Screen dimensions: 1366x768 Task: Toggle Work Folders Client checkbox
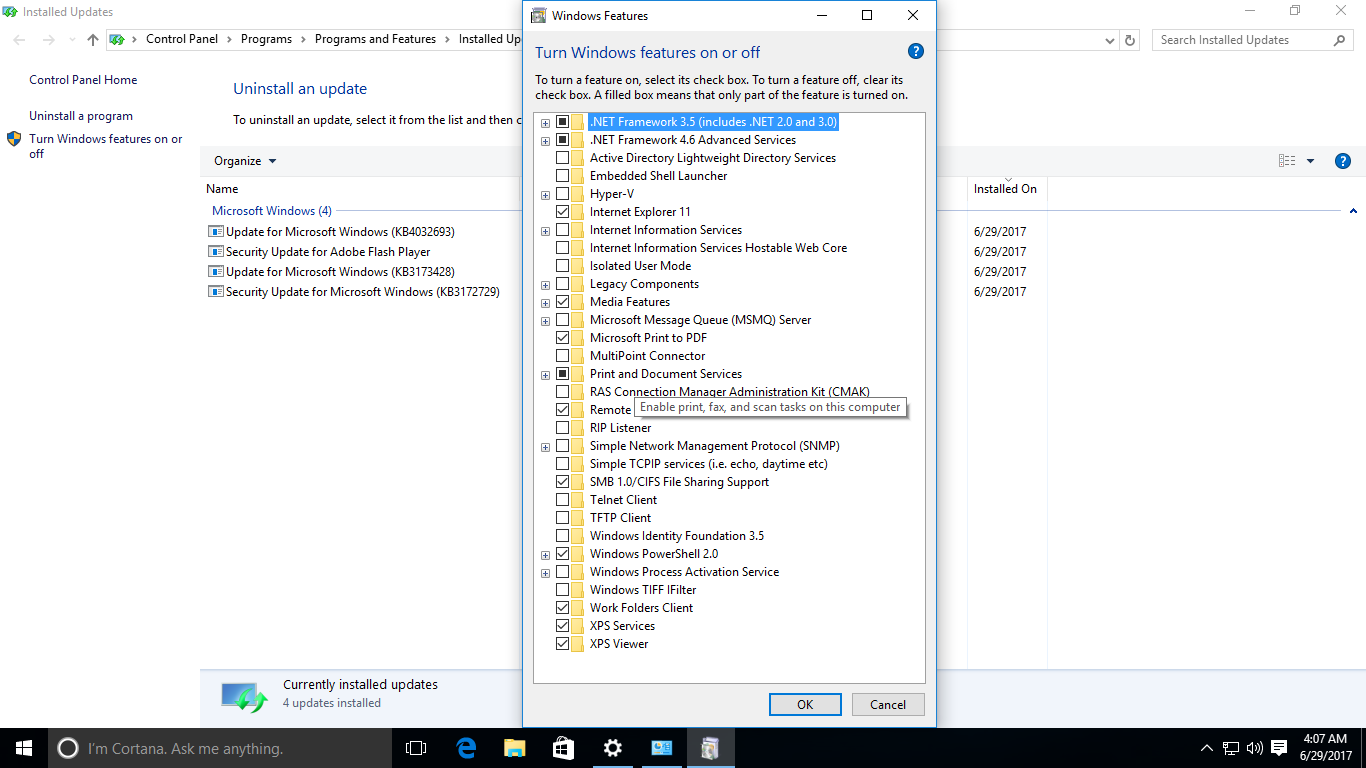(x=562, y=608)
